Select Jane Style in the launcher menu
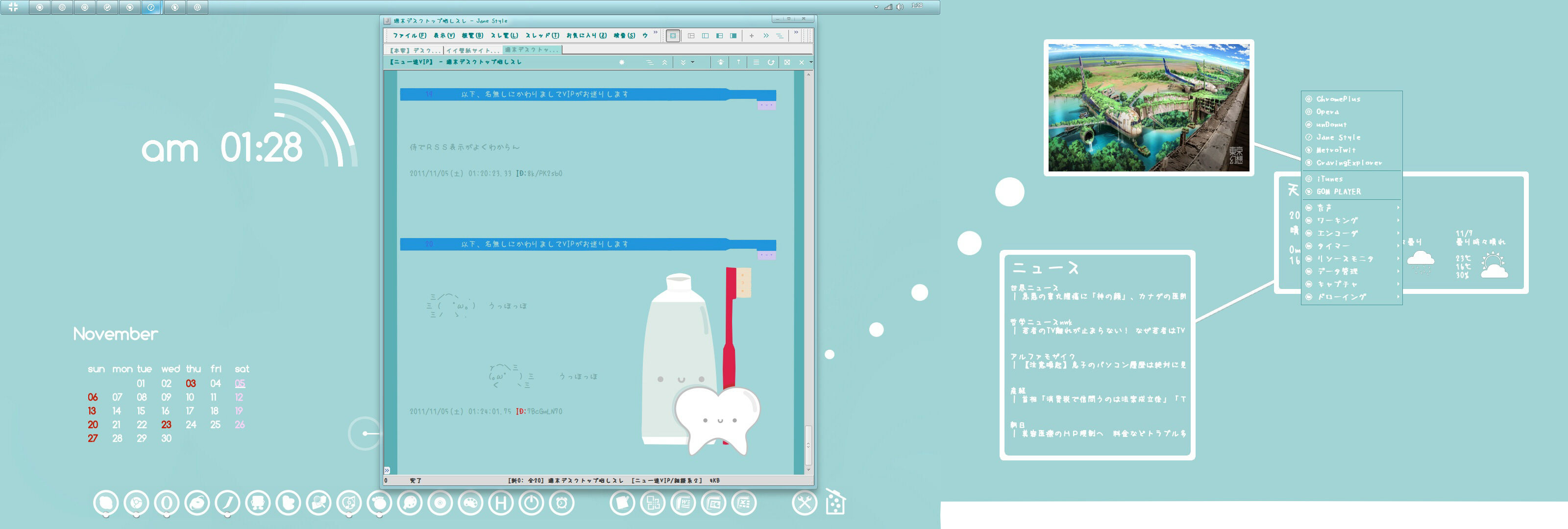1568x529 pixels. tap(1338, 138)
